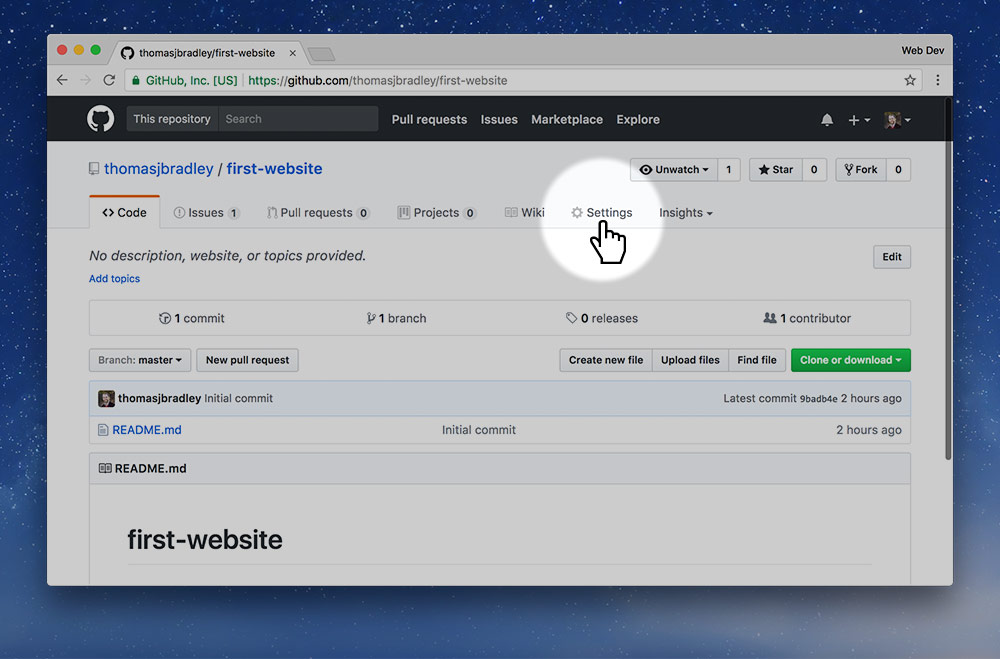Viewport: 1000px width, 659px height.
Task: Click New pull request
Action: [x=247, y=360]
